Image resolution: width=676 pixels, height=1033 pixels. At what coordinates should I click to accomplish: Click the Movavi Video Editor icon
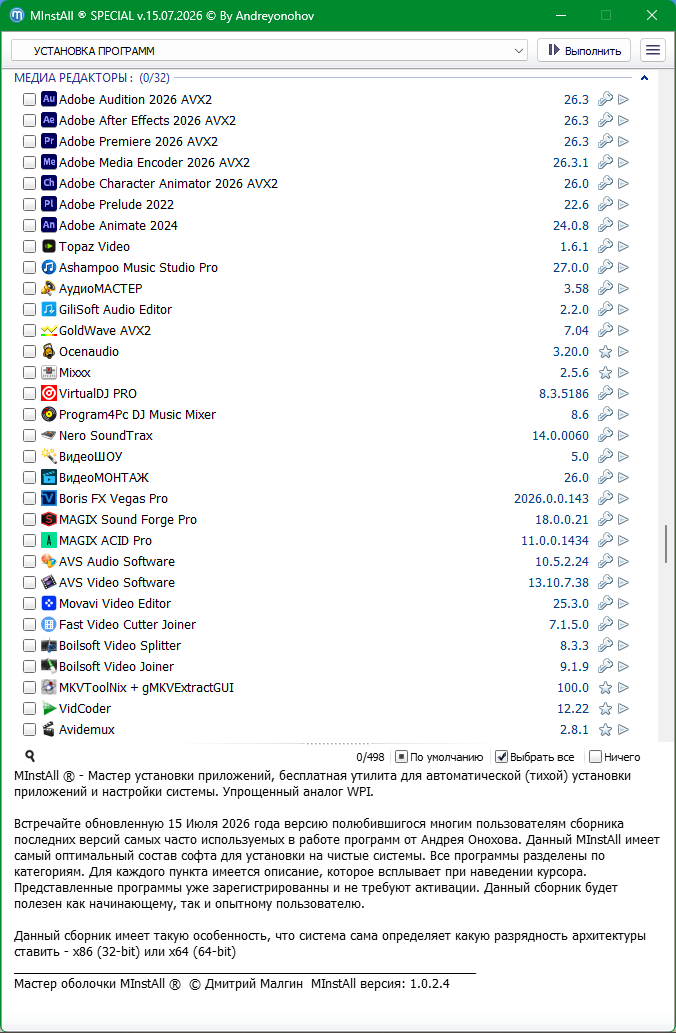click(x=49, y=603)
